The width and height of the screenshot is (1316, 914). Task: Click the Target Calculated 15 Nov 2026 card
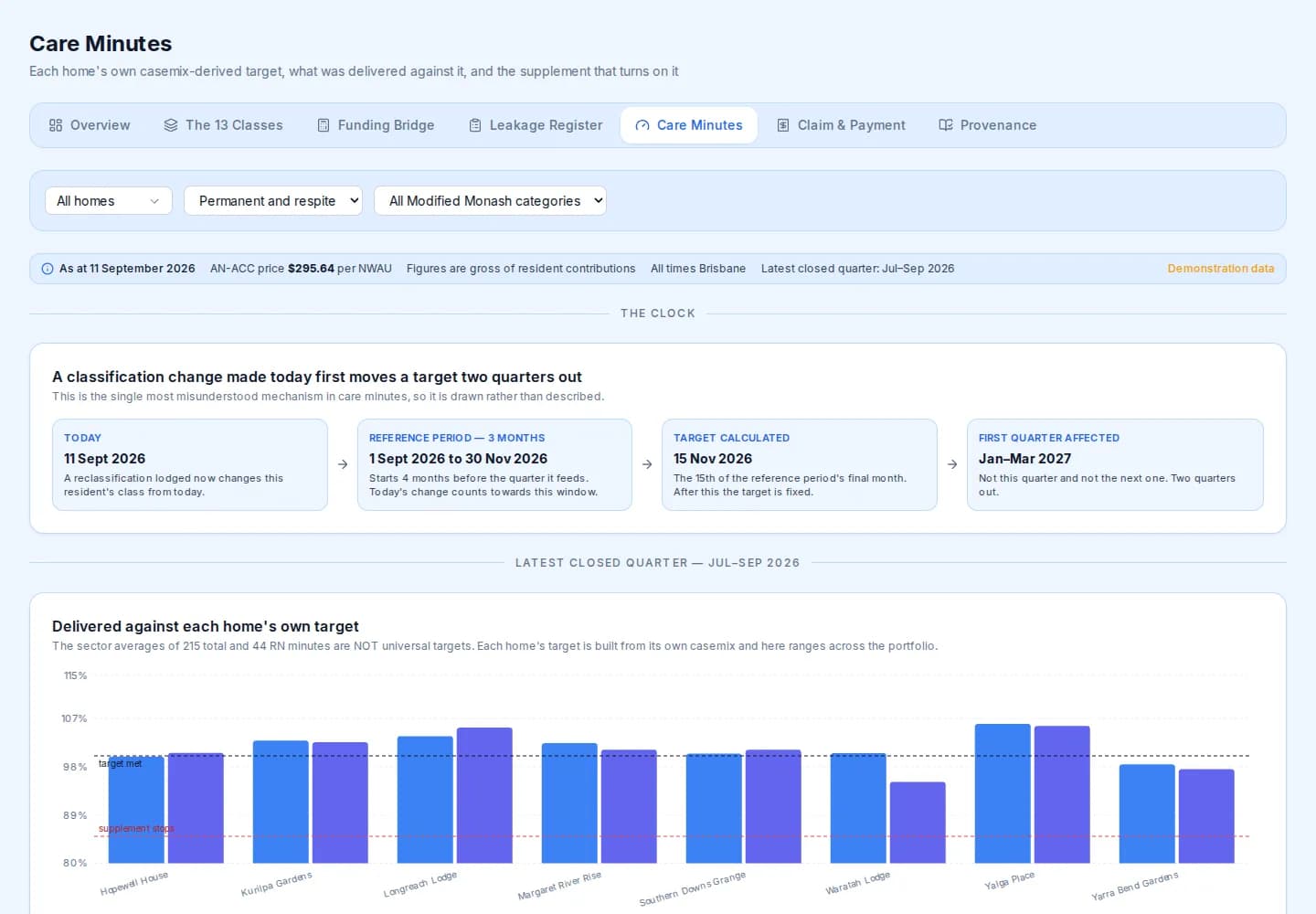point(800,464)
